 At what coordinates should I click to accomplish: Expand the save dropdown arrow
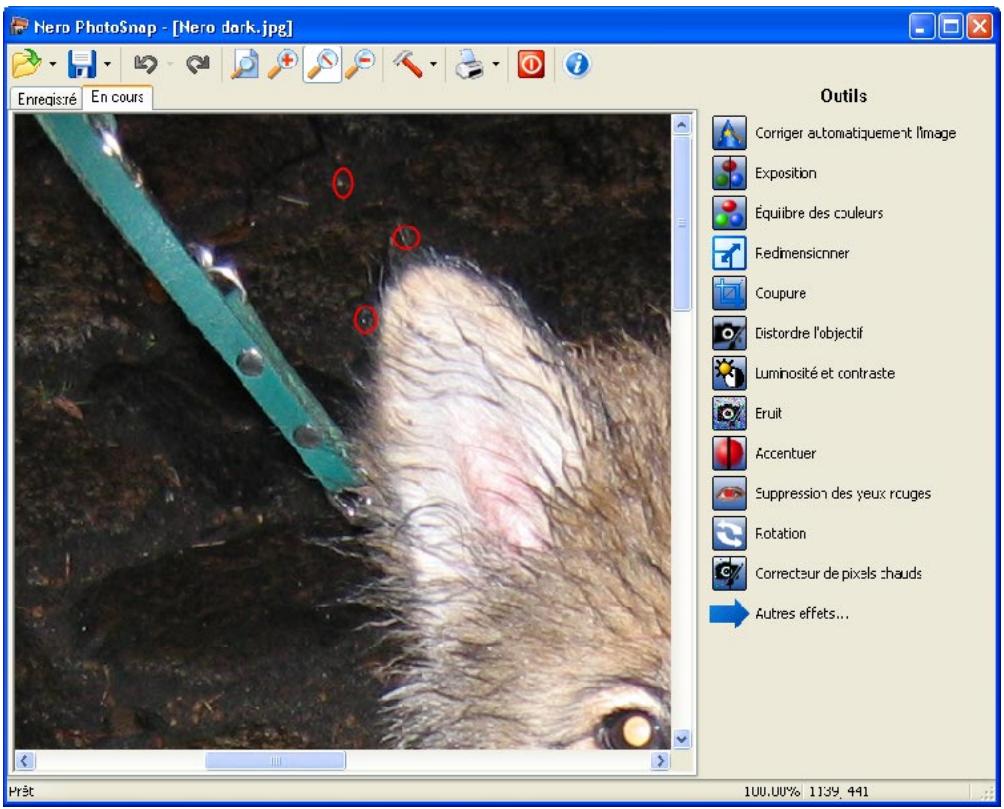point(107,64)
